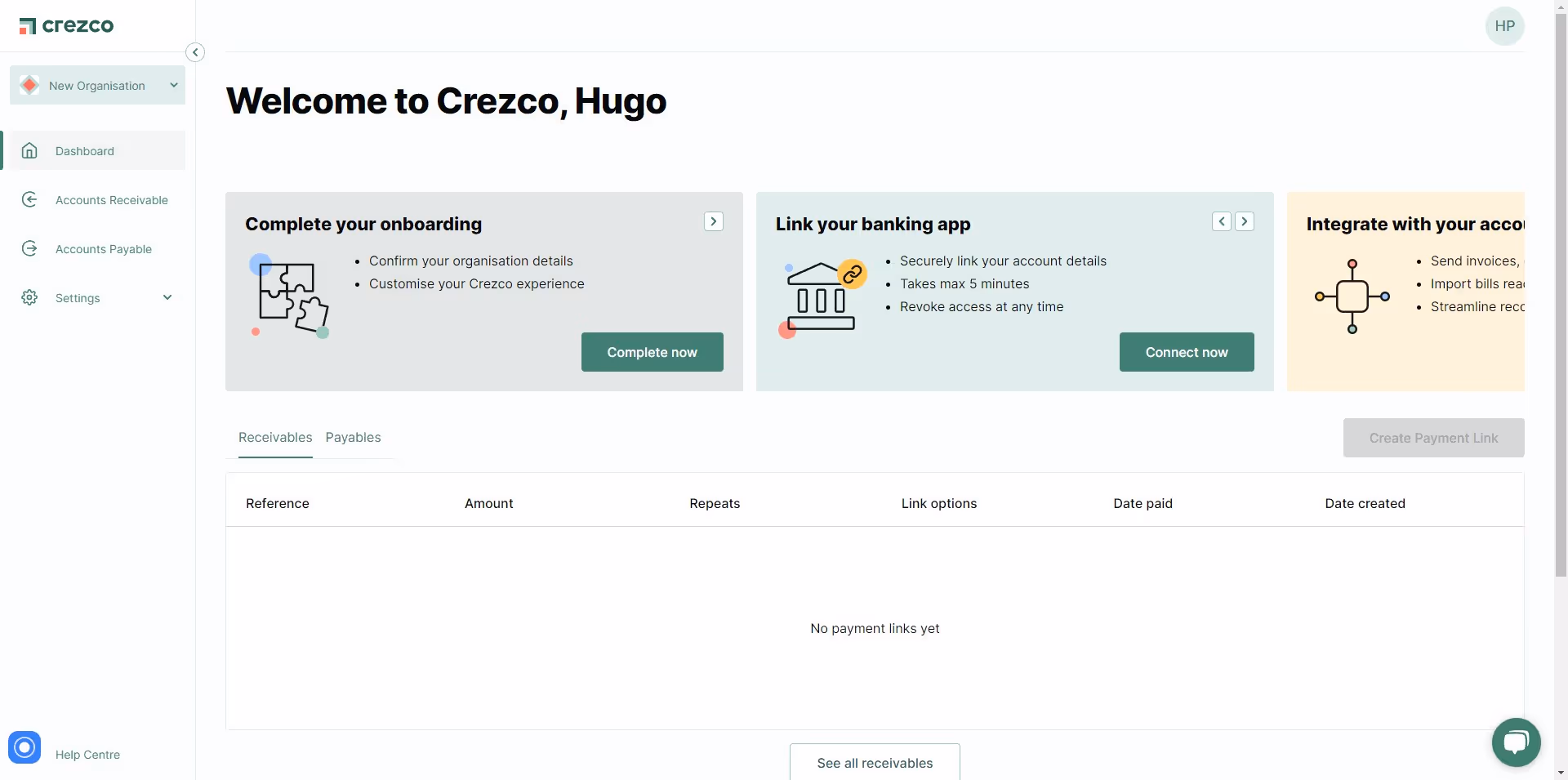Click the No payment links yet message
Image resolution: width=1568 pixels, height=780 pixels.
coord(875,628)
